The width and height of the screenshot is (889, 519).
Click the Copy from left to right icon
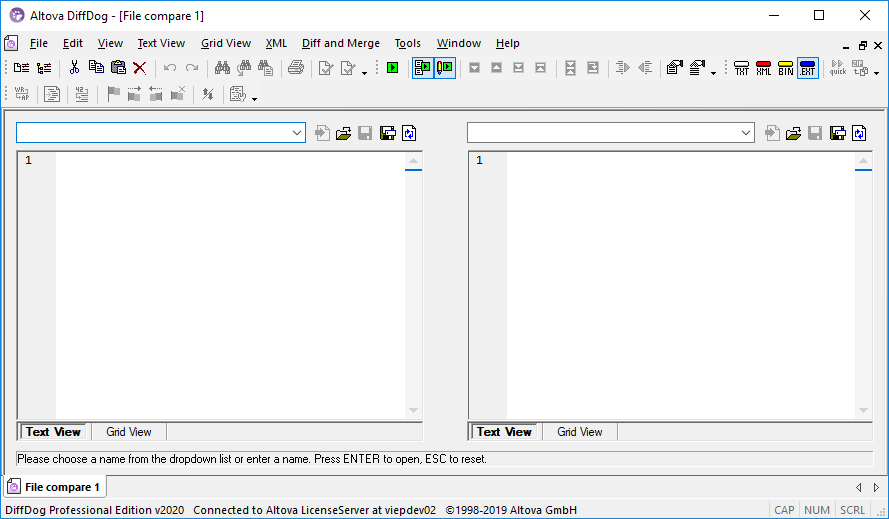(623, 68)
